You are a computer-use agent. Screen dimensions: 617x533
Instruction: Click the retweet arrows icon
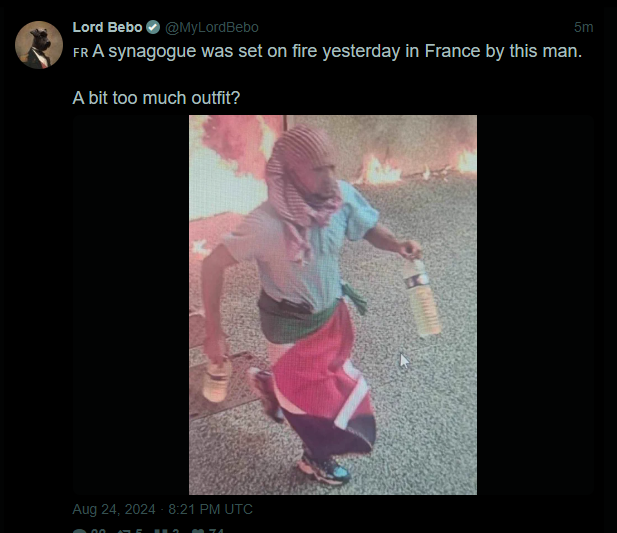(124, 531)
